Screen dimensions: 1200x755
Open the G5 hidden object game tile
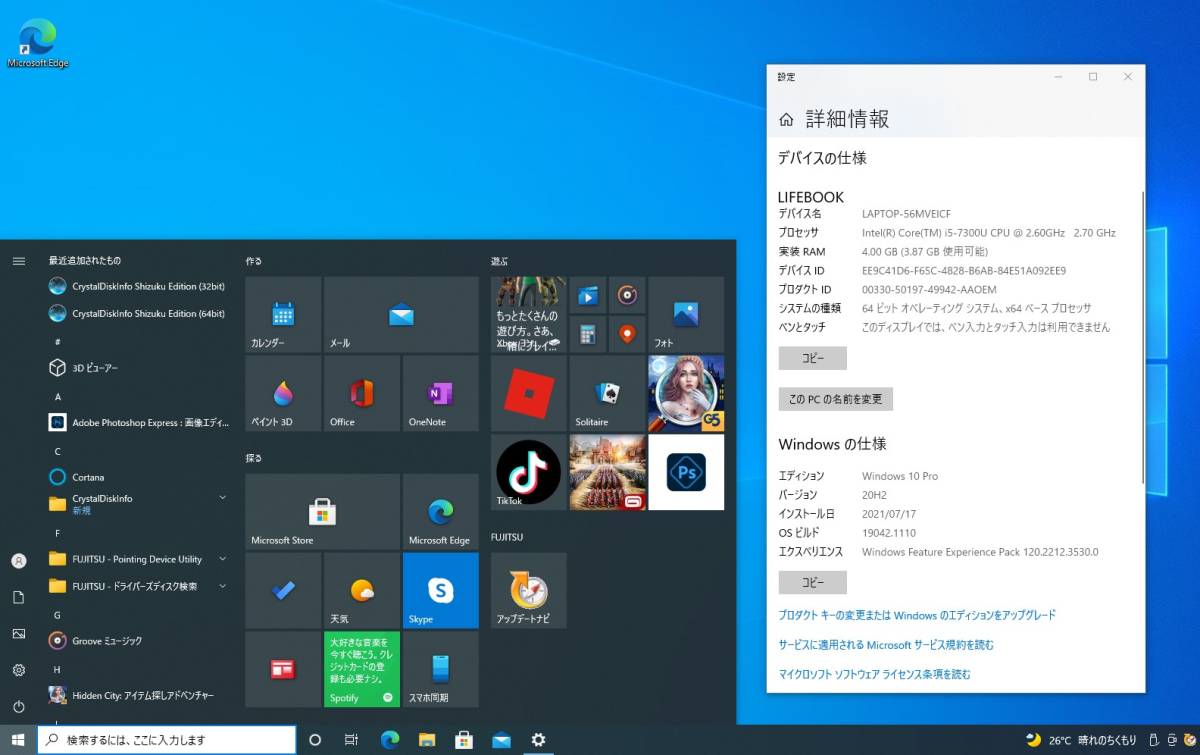[x=686, y=393]
